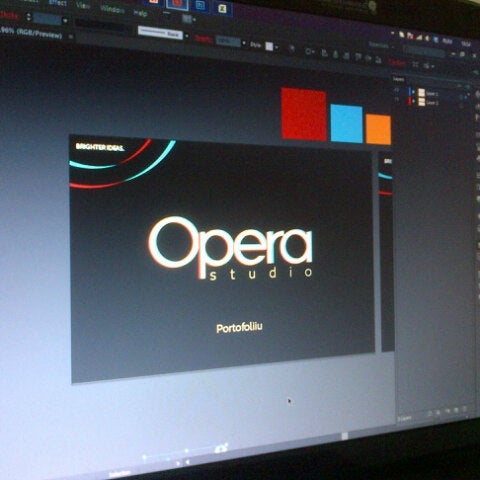Click the search field at top right
Viewport: 480px width, 480px height.
424,52
